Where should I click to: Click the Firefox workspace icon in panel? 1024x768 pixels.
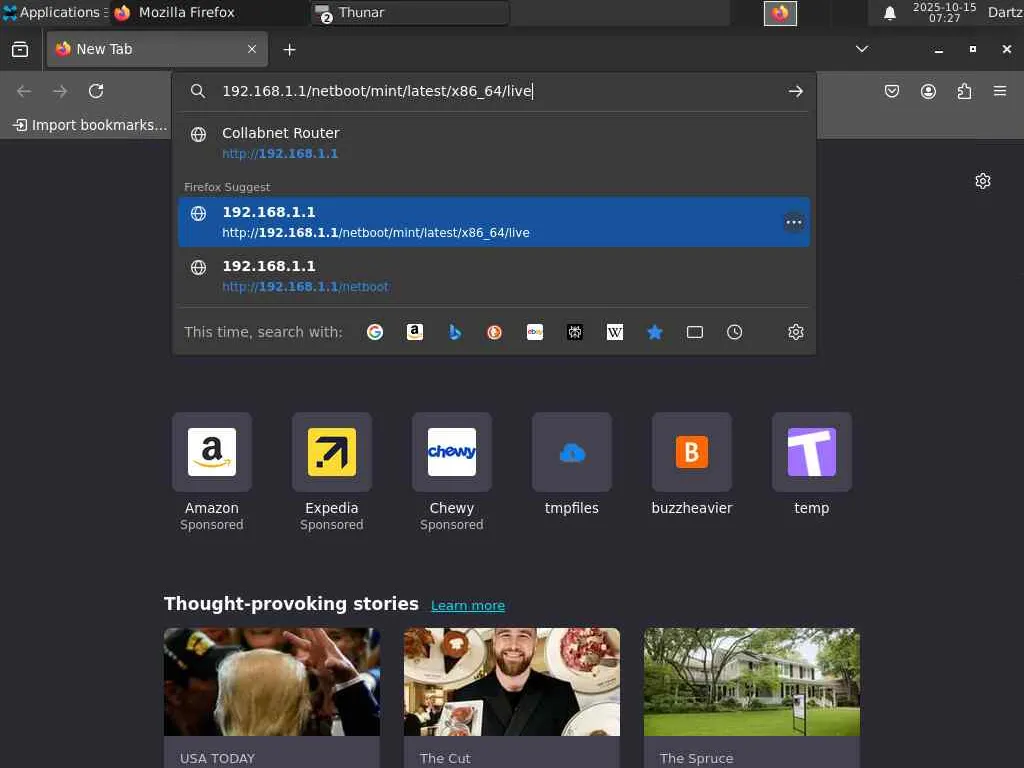[x=780, y=13]
